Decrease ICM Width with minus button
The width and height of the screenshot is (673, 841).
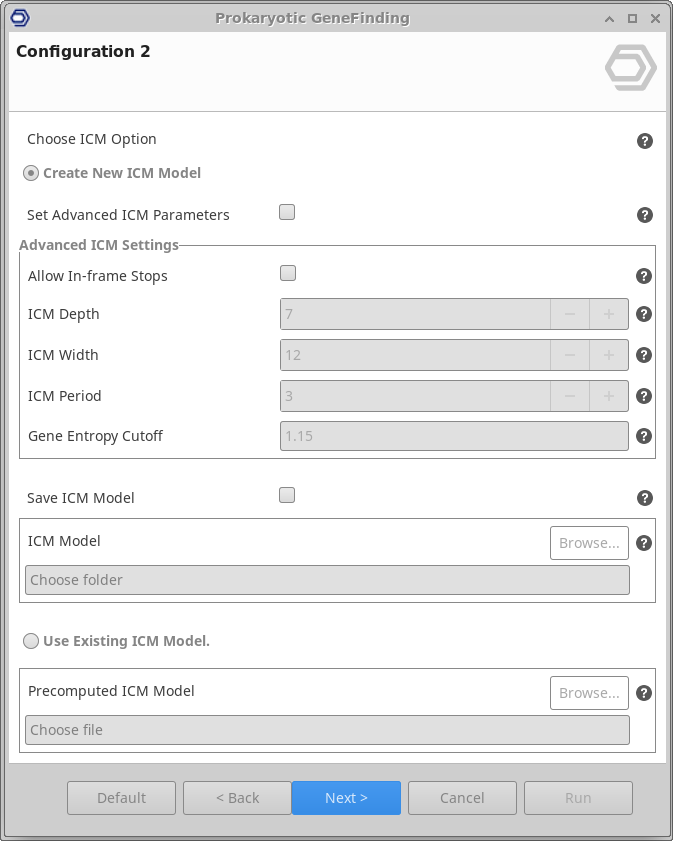(x=570, y=355)
